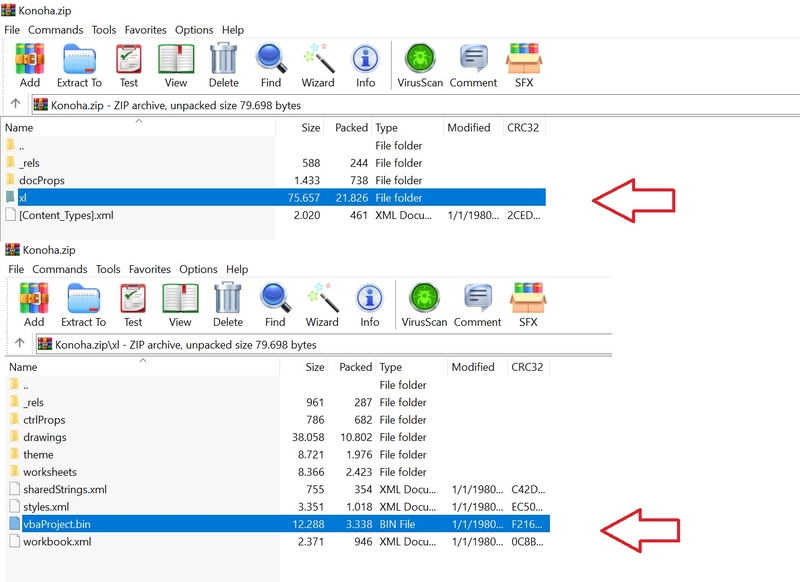Sort by CRC32 column in lower window
This screenshot has height=582, width=800.
tap(528, 366)
